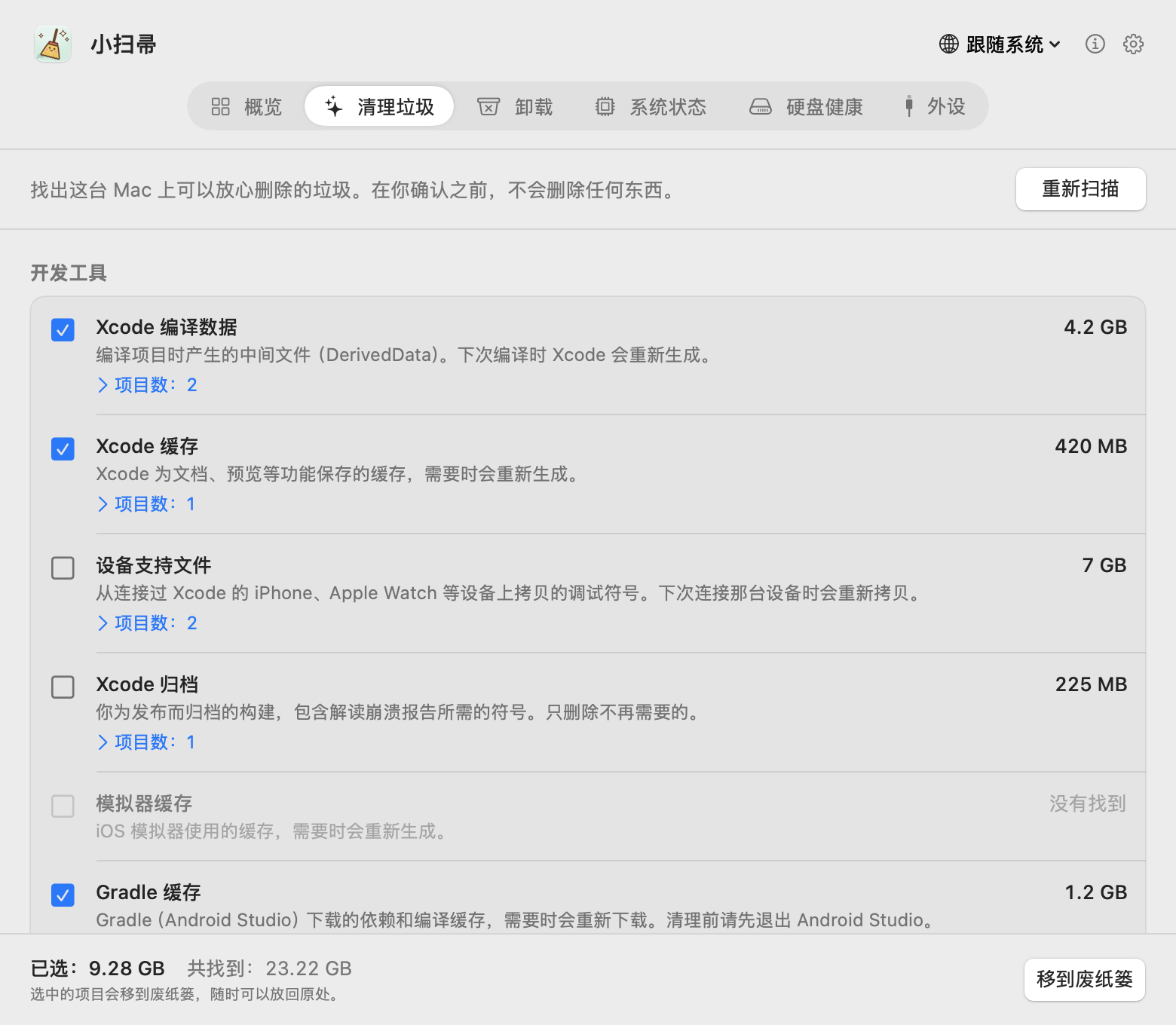Click the 225 MB size value
The image size is (1176, 1025).
(1091, 684)
